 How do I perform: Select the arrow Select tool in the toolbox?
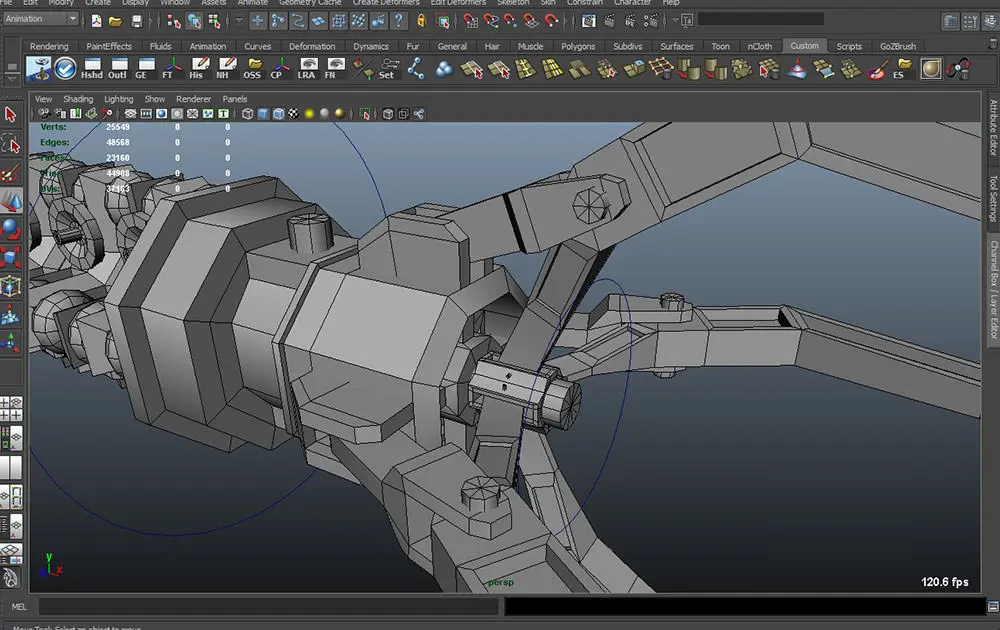click(x=11, y=115)
